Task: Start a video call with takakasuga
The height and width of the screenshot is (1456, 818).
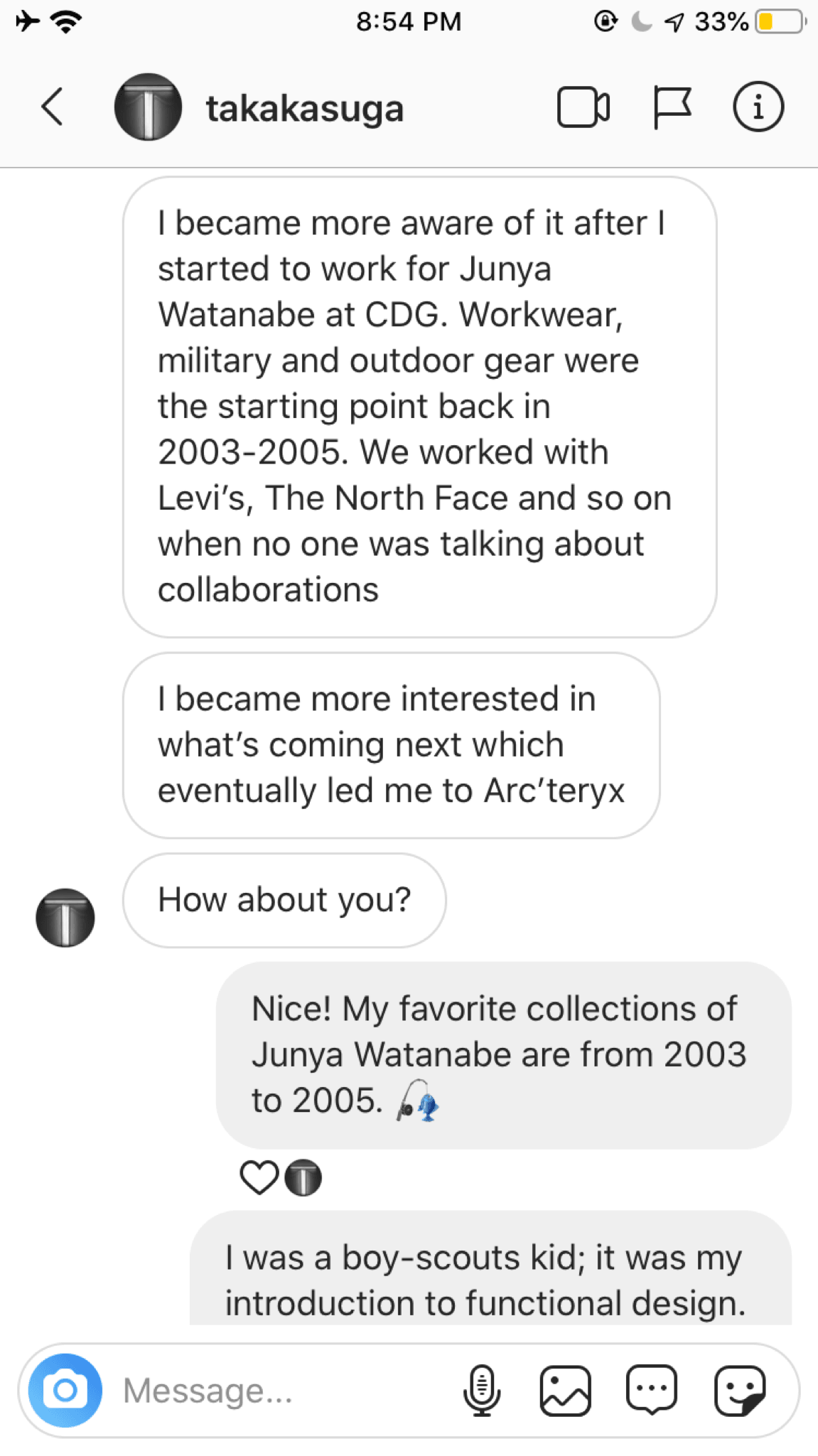Action: 583,107
